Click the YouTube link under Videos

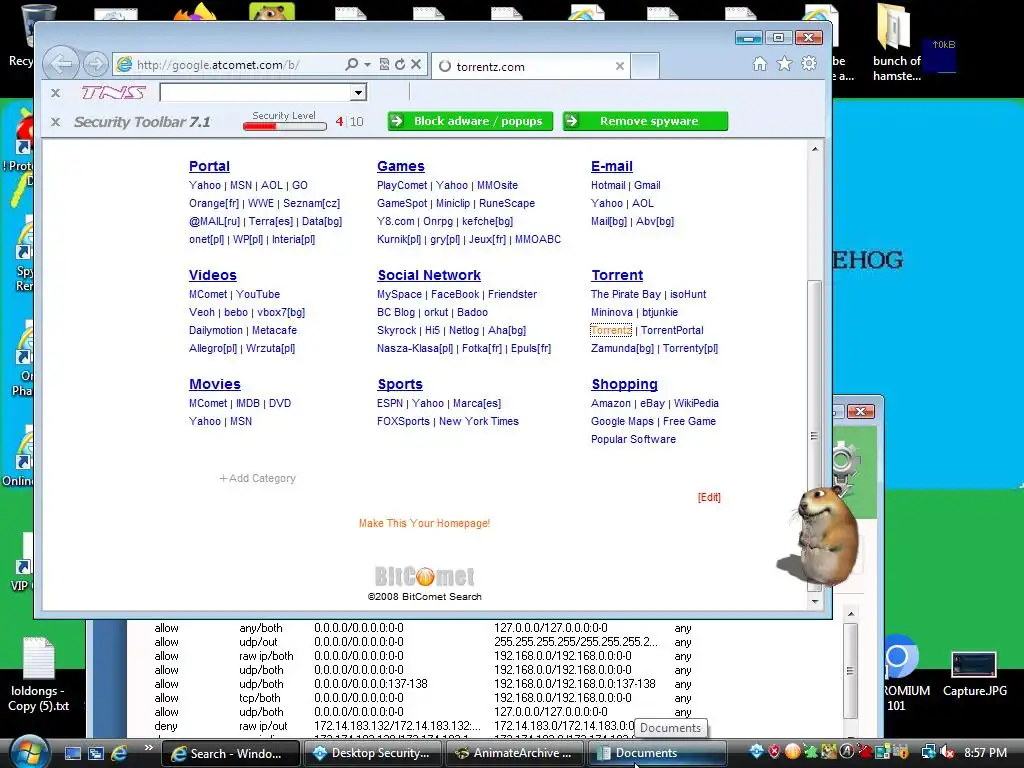tap(258, 295)
